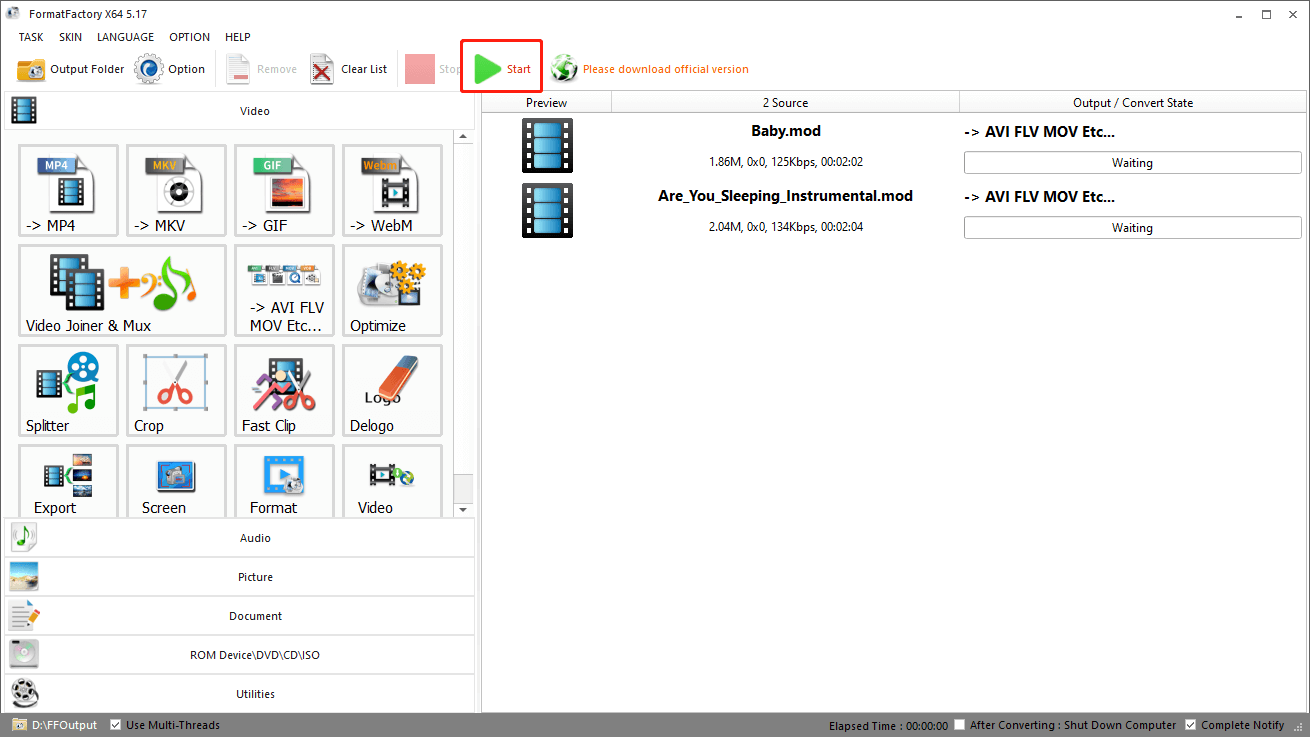Toggle the Use Multi-Threads checkbox
The width and height of the screenshot is (1310, 737).
116,725
